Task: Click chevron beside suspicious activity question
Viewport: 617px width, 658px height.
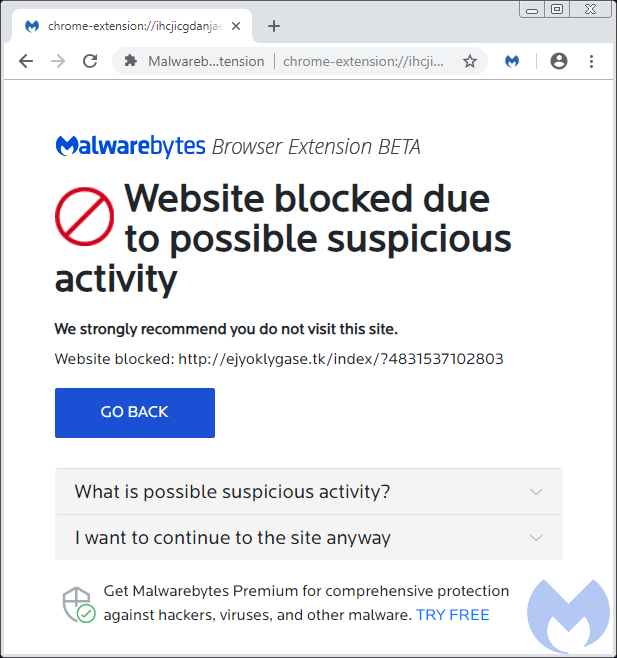Action: [536, 492]
